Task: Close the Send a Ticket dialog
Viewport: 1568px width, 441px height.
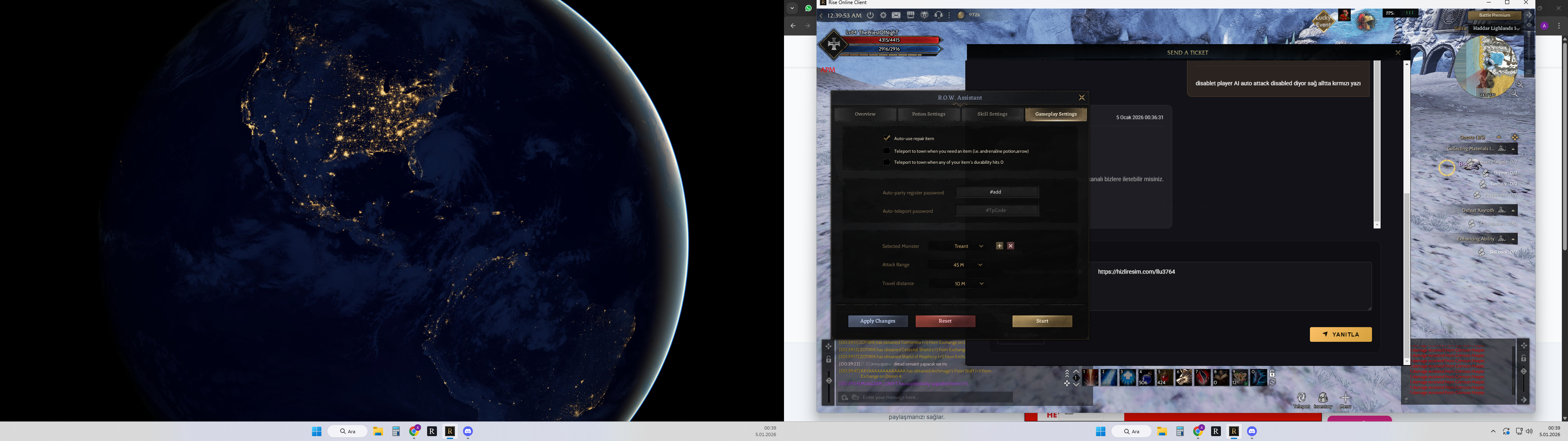Action: [1398, 53]
